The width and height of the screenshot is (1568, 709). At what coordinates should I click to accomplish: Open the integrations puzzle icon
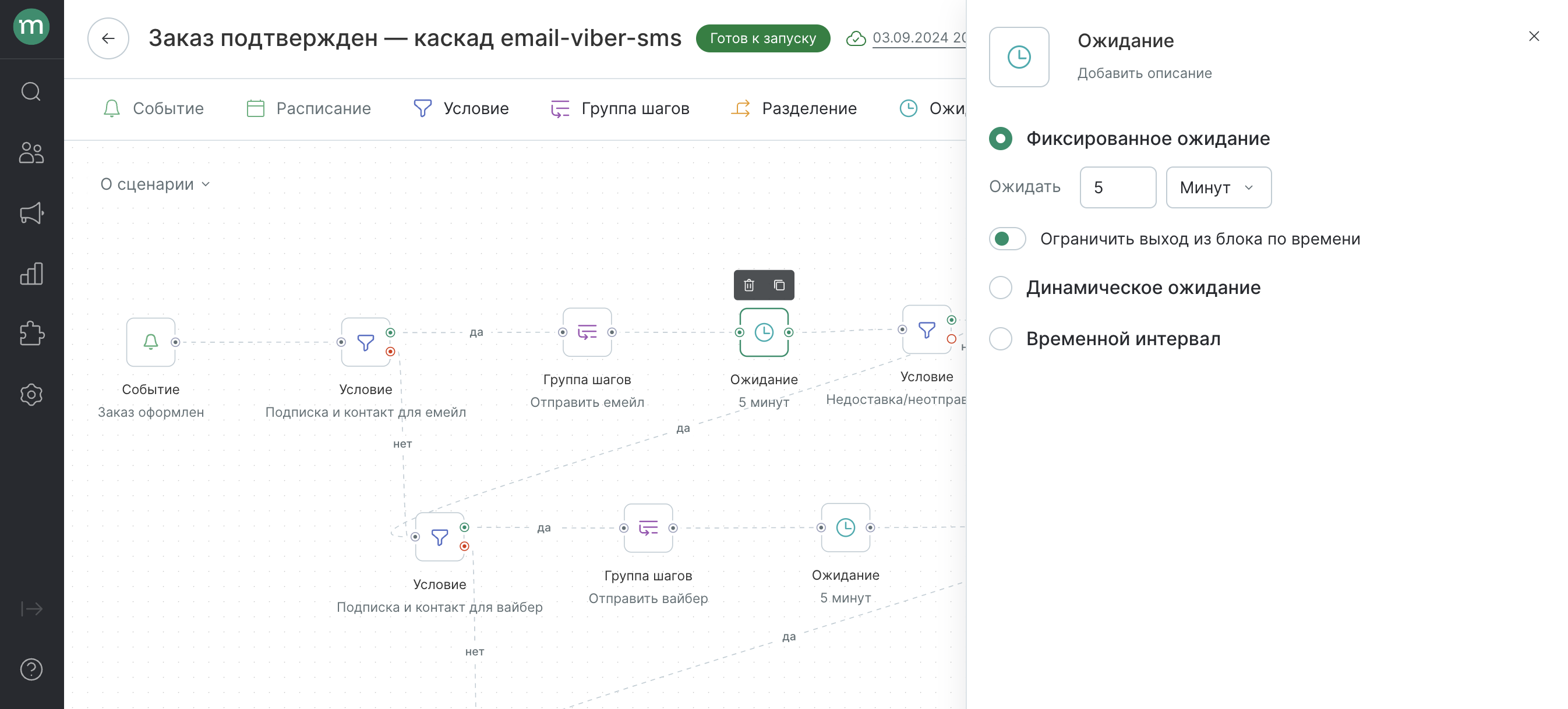[x=31, y=334]
